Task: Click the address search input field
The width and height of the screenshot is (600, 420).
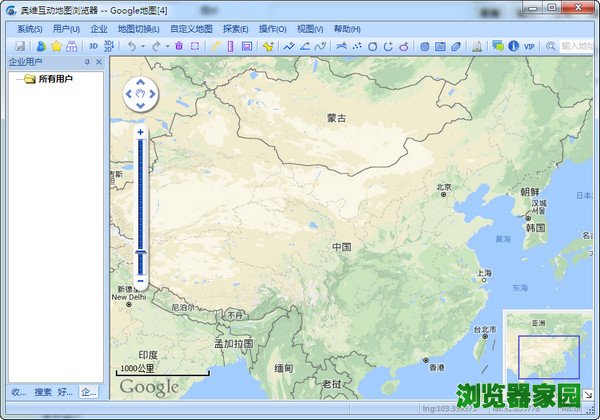Action: (x=575, y=46)
